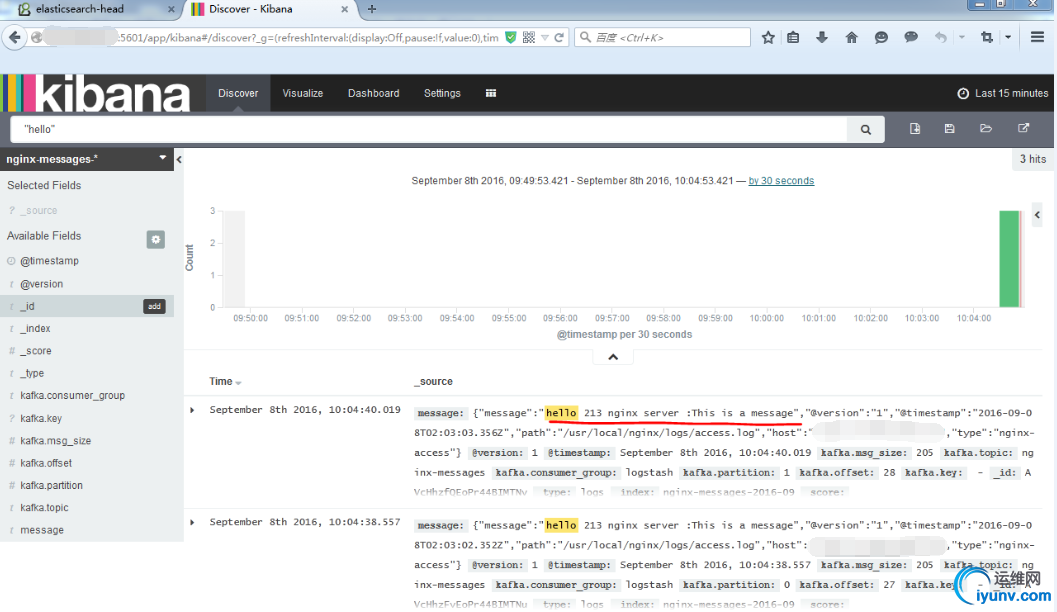Screen dimensions: 1057x612
Task: Click the magnifier icon in browser search box
Action: pos(585,38)
